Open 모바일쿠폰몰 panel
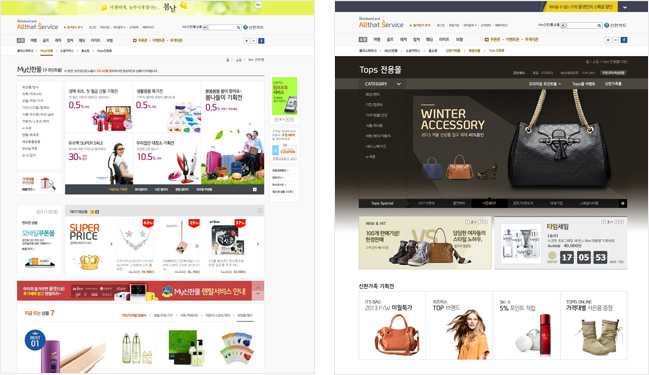 click(39, 241)
